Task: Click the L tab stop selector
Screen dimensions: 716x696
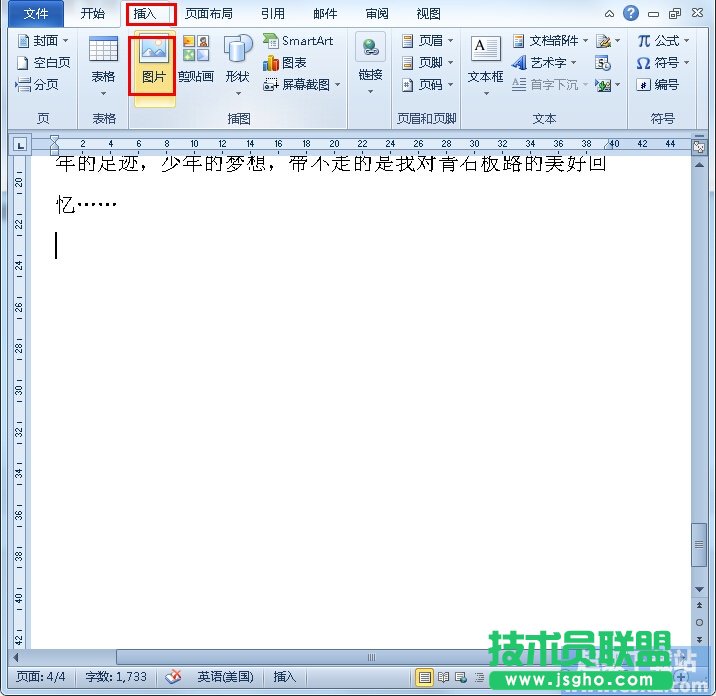Action: point(20,146)
